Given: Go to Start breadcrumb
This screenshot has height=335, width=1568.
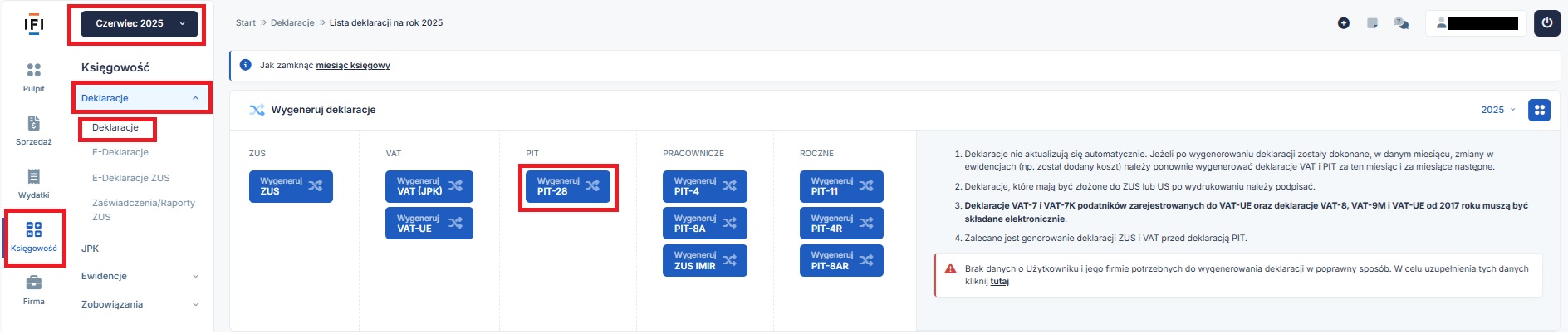Looking at the screenshot, I should (x=246, y=23).
